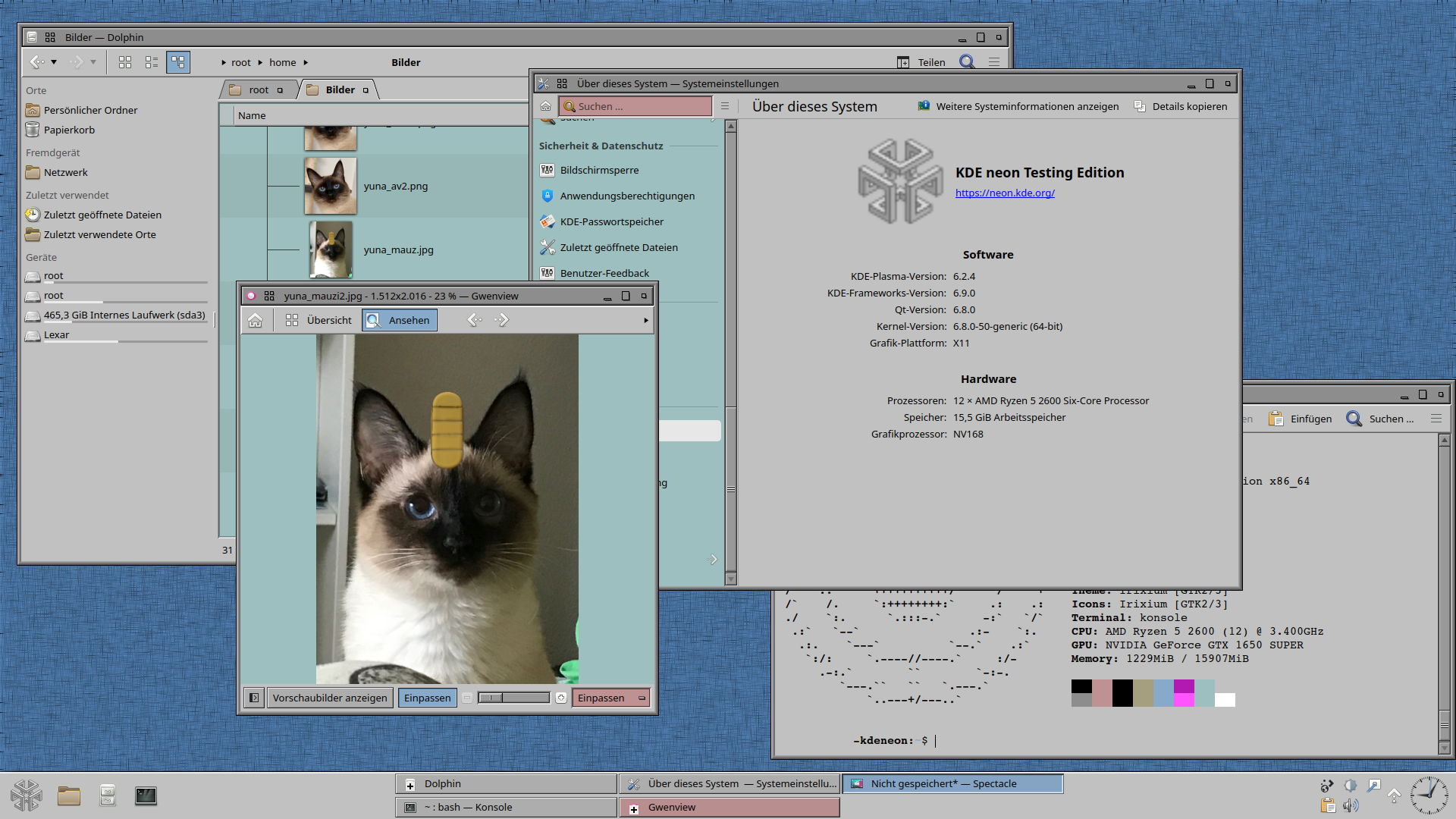Click volume speaker icon in system tray
The height and width of the screenshot is (819, 1456).
tap(1351, 806)
